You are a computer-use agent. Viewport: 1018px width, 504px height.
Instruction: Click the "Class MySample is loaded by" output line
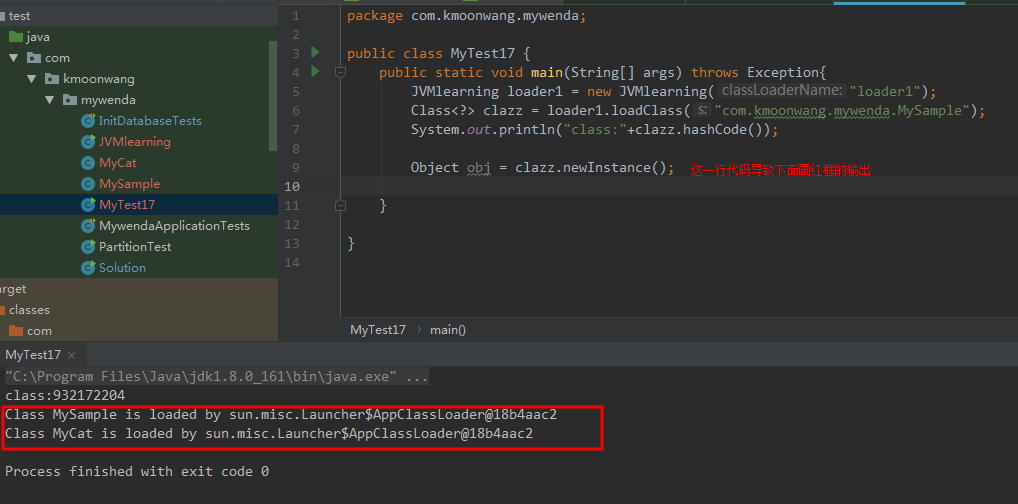(x=280, y=414)
